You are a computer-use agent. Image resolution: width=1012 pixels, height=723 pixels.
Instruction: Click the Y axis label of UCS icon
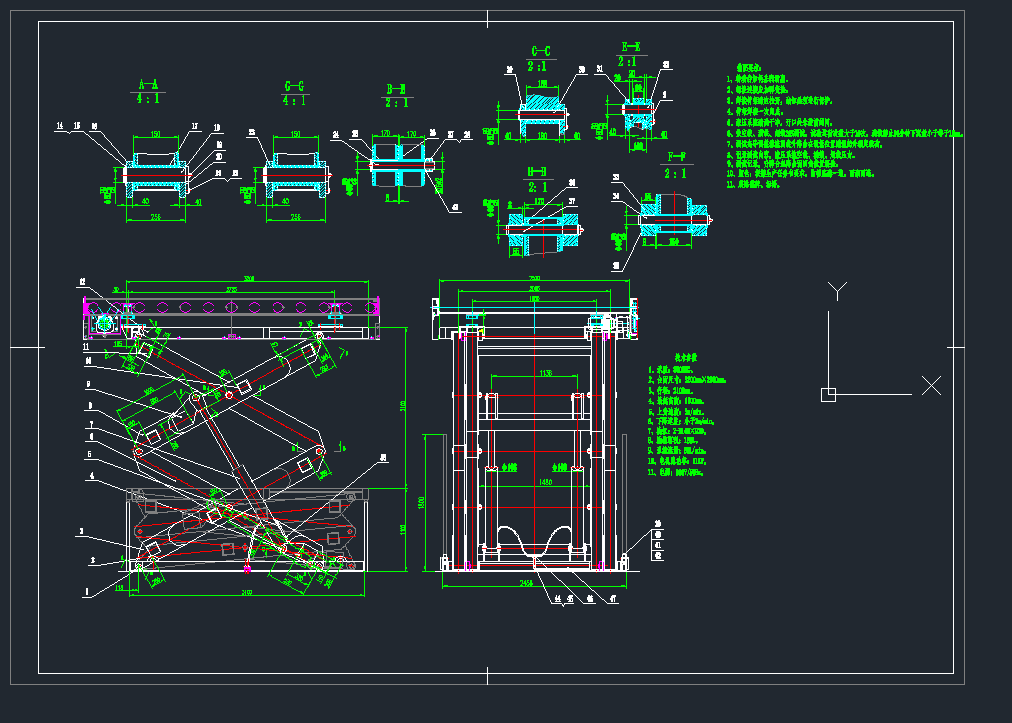838,291
